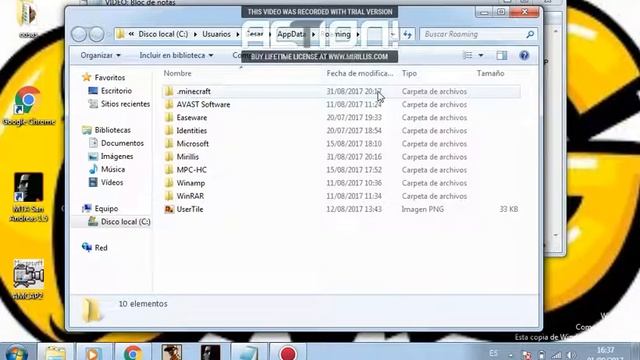Select the Microsoft folder icon
The height and width of the screenshot is (360, 640).
169,144
